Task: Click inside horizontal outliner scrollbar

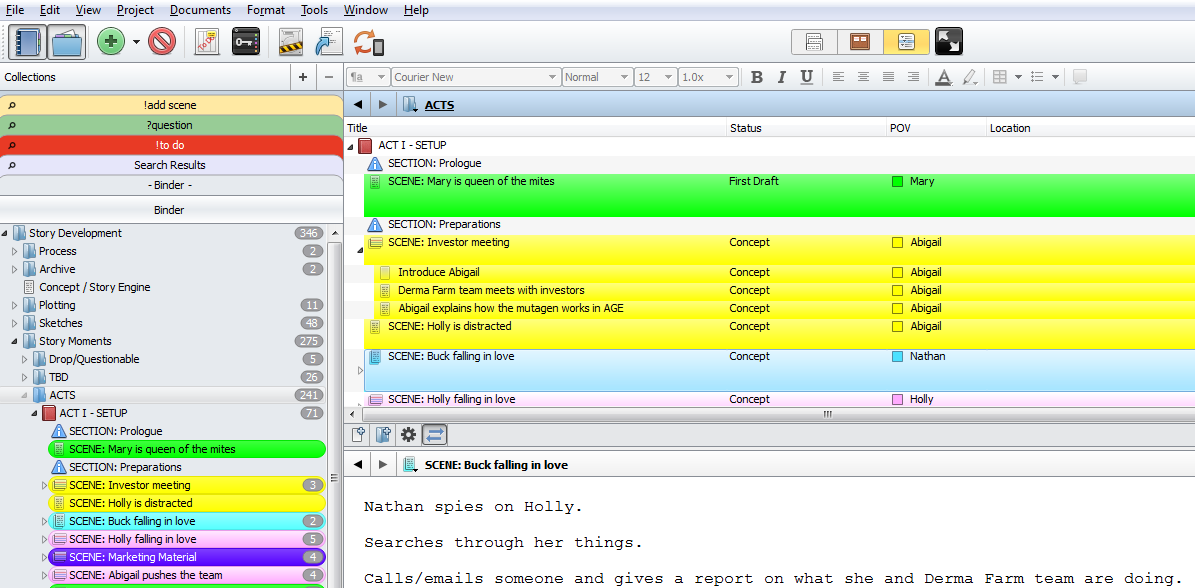Action: 827,414
